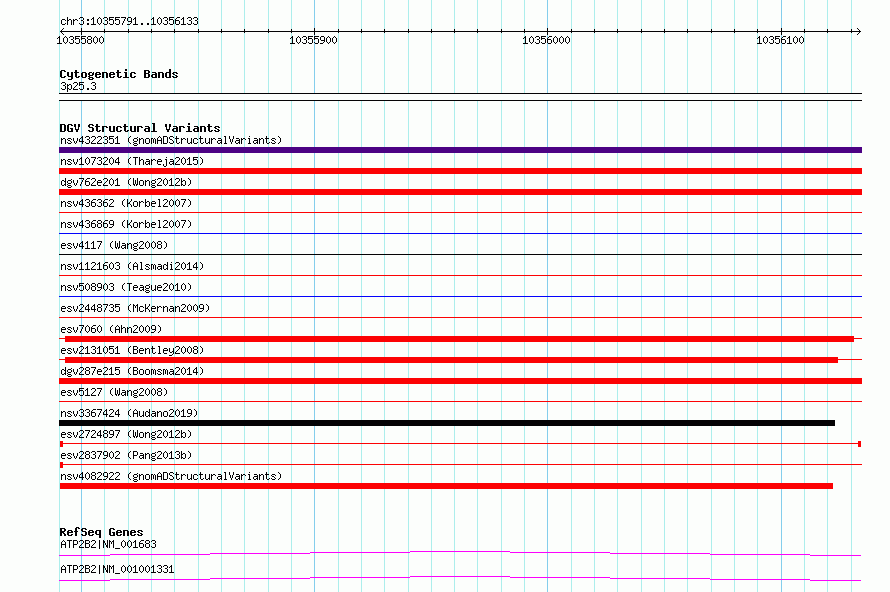Open nsv1121603 (Alsmadi2014) variant details
The width and height of the screenshot is (890, 592).
click(x=132, y=266)
